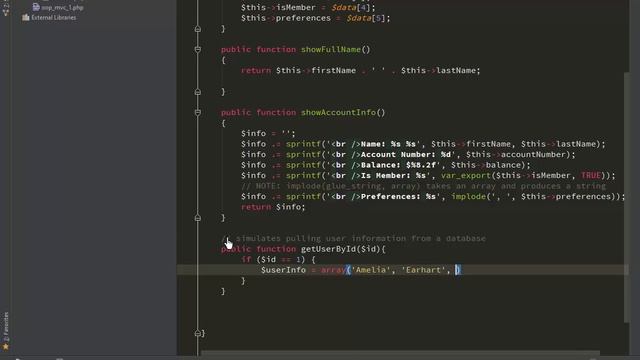Click the NOTE implode comment line
Screen dimensions: 640x360
[x=423, y=186]
